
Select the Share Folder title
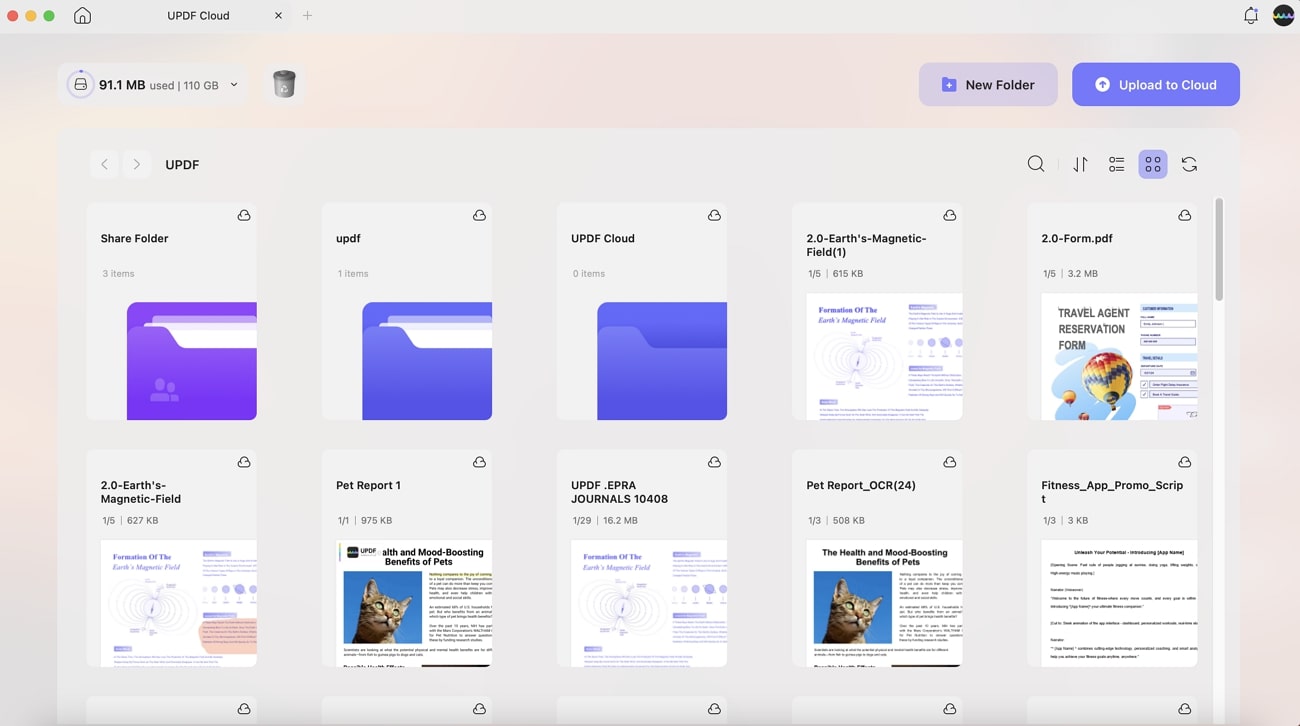[134, 239]
